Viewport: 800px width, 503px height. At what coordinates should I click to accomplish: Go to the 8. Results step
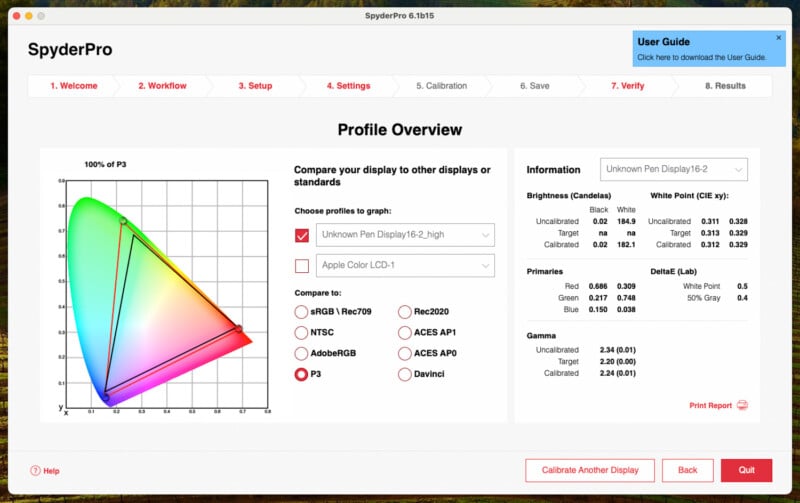pyautogui.click(x=725, y=86)
